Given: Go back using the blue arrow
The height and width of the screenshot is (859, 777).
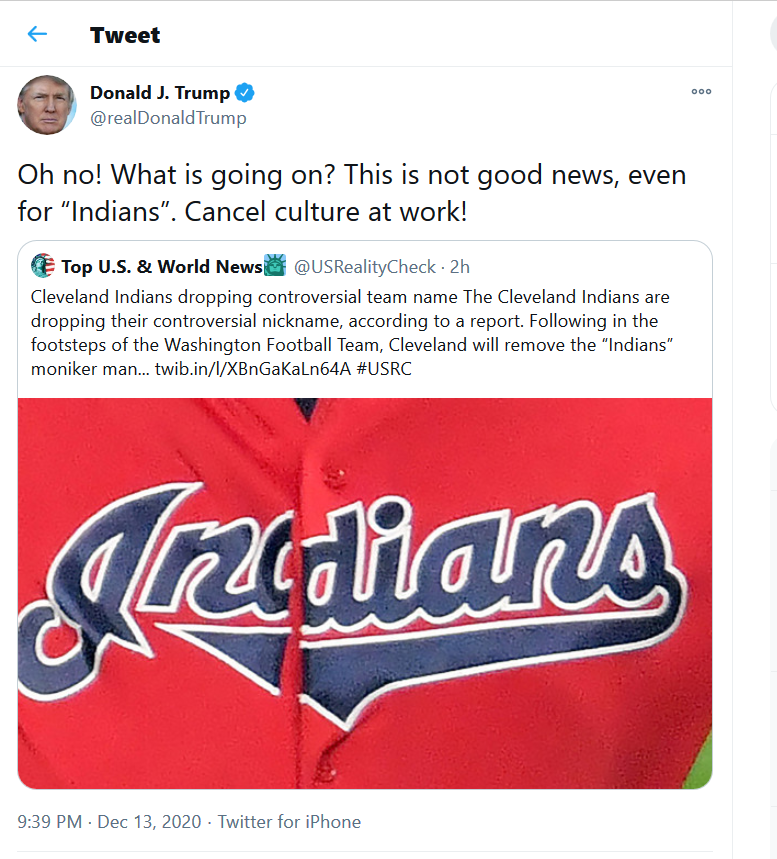Looking at the screenshot, I should point(37,34).
